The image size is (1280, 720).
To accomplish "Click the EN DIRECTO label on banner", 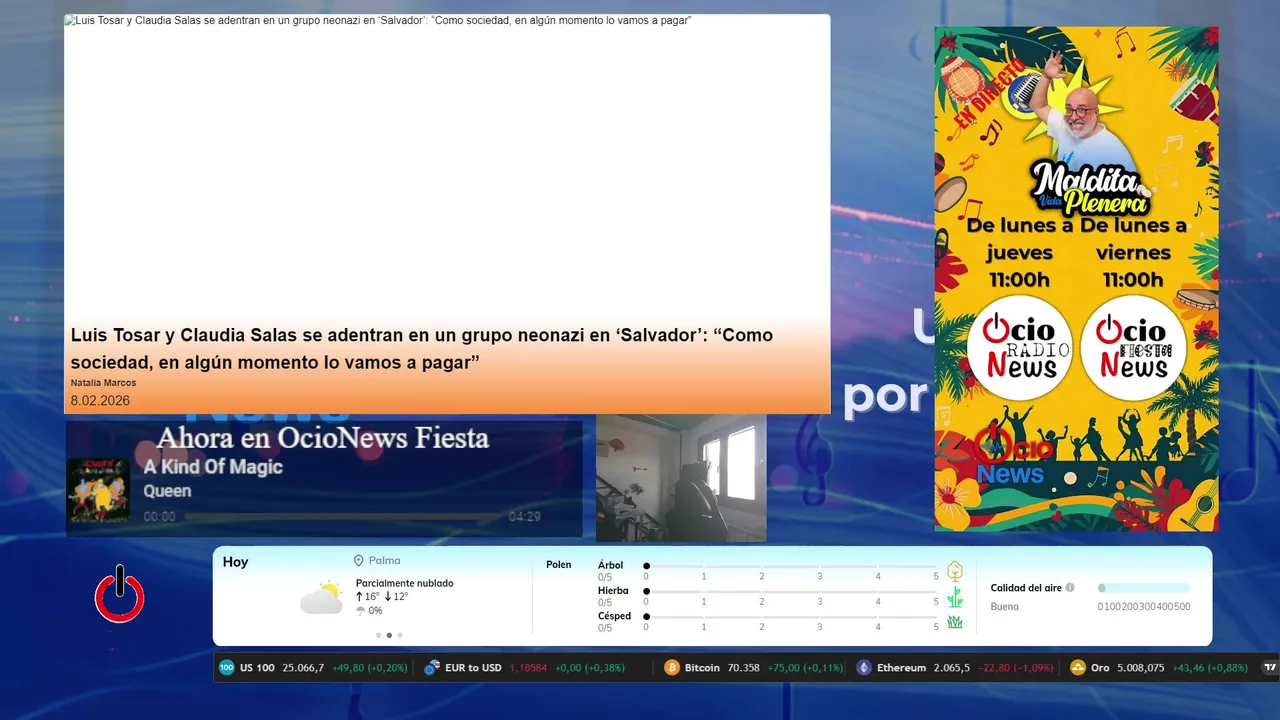I will (x=989, y=93).
